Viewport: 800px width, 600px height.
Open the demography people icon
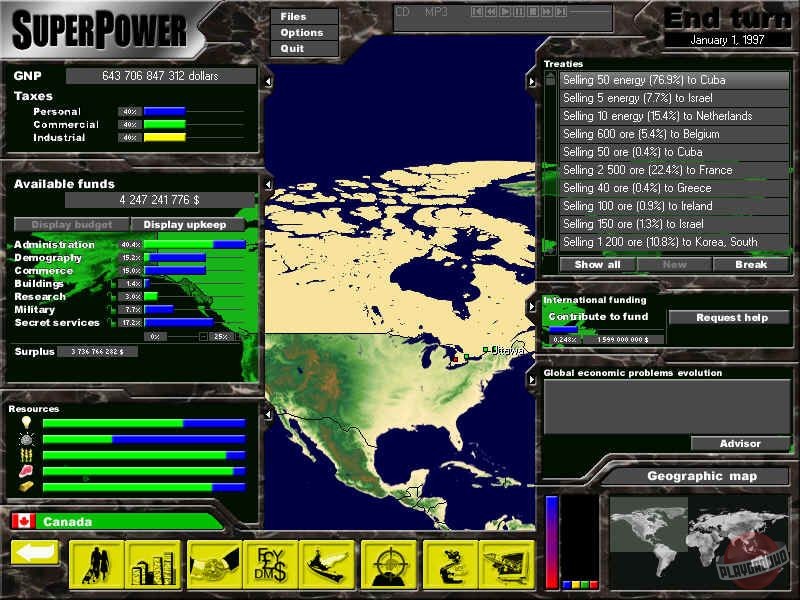point(97,565)
